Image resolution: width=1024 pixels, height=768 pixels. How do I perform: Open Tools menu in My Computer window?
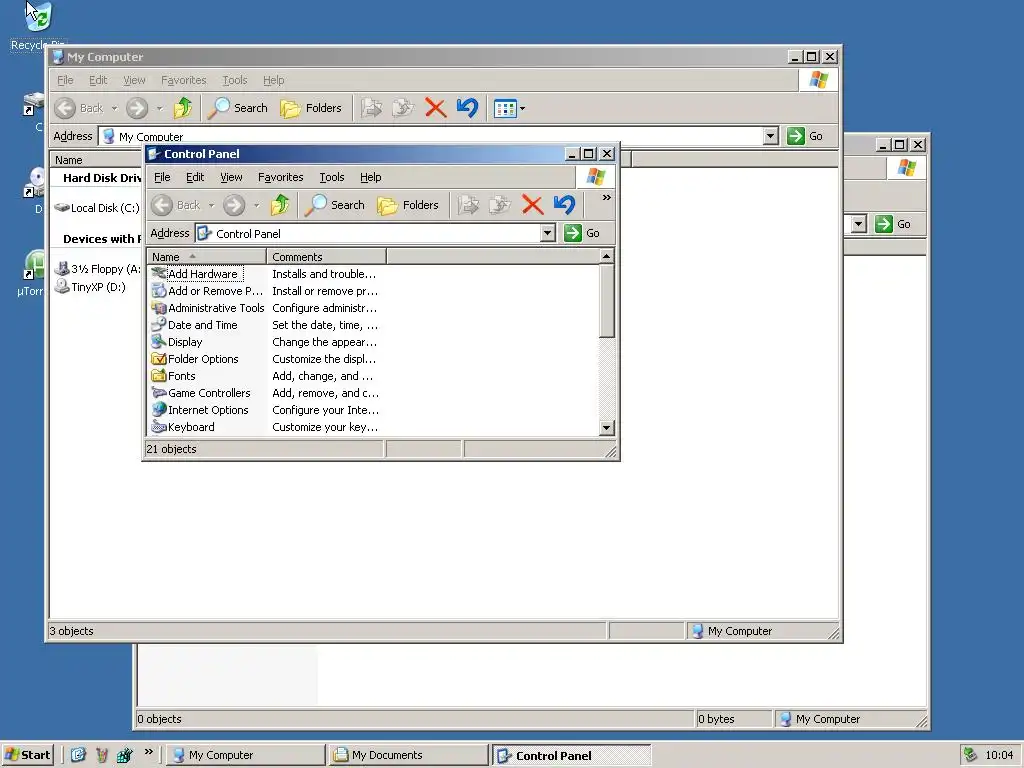234,80
